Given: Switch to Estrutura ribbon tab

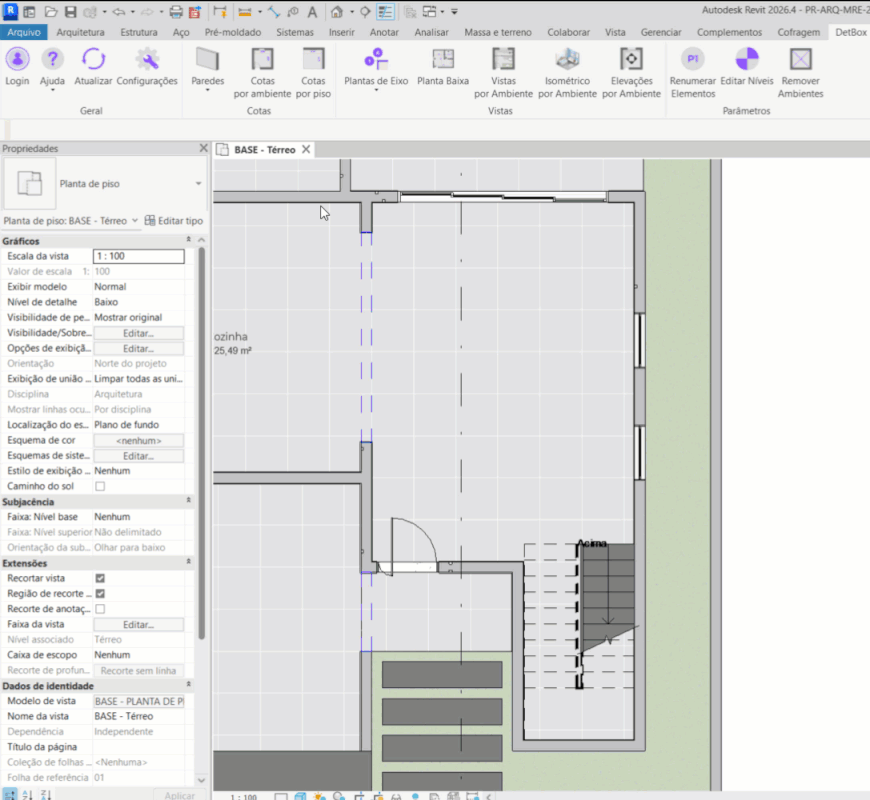Looking at the screenshot, I should (139, 32).
